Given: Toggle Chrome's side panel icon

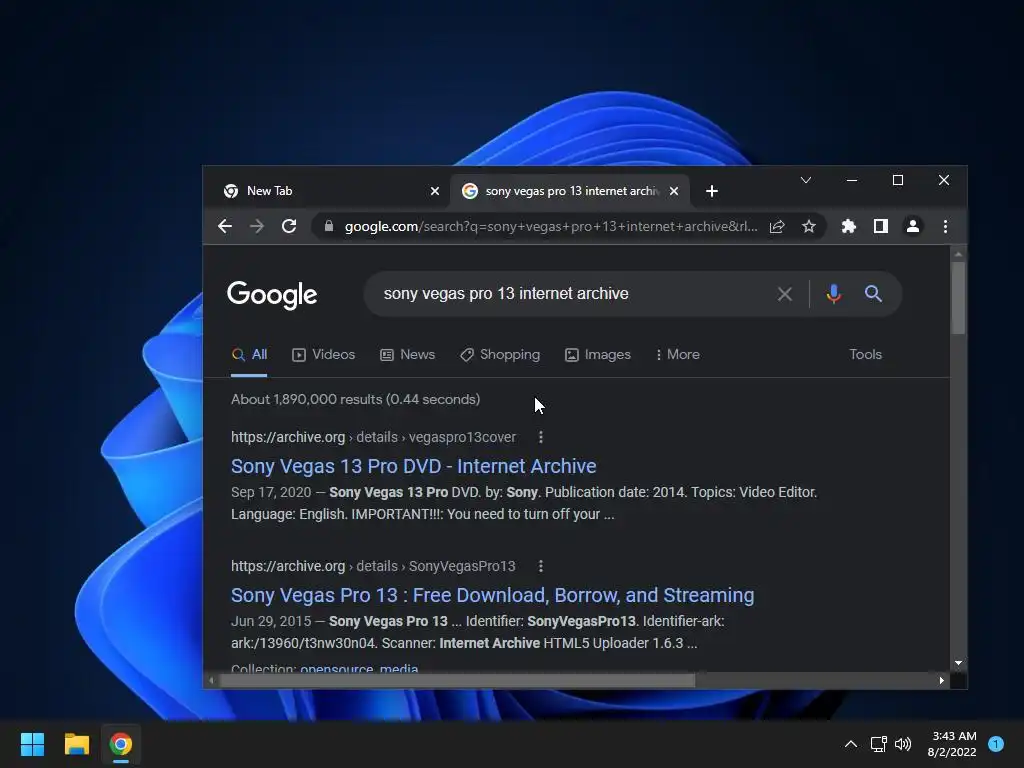Looking at the screenshot, I should 880,227.
